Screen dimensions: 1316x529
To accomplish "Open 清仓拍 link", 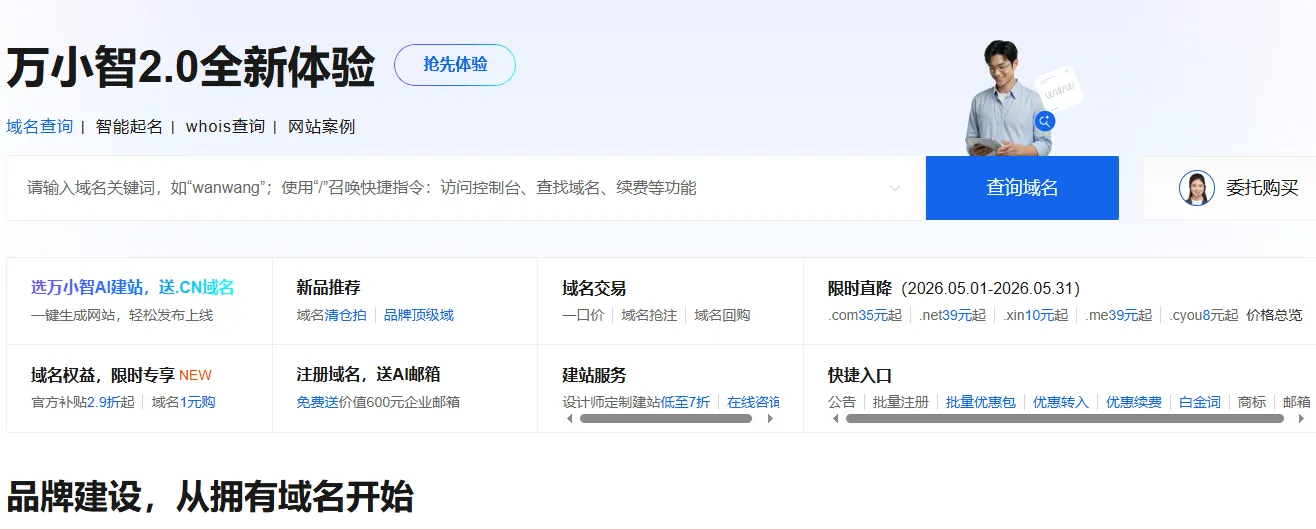I will pos(346,315).
